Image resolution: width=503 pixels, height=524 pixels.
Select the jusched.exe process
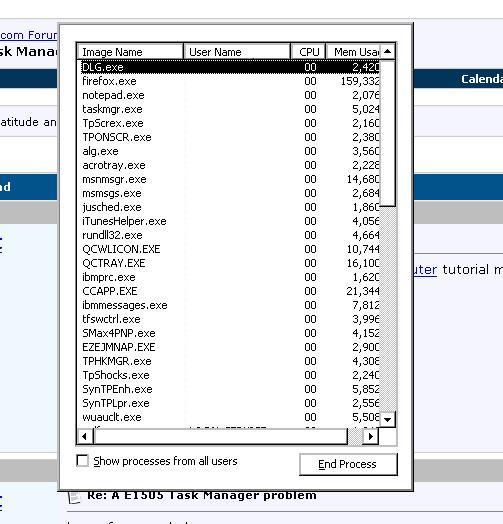click(x=230, y=208)
